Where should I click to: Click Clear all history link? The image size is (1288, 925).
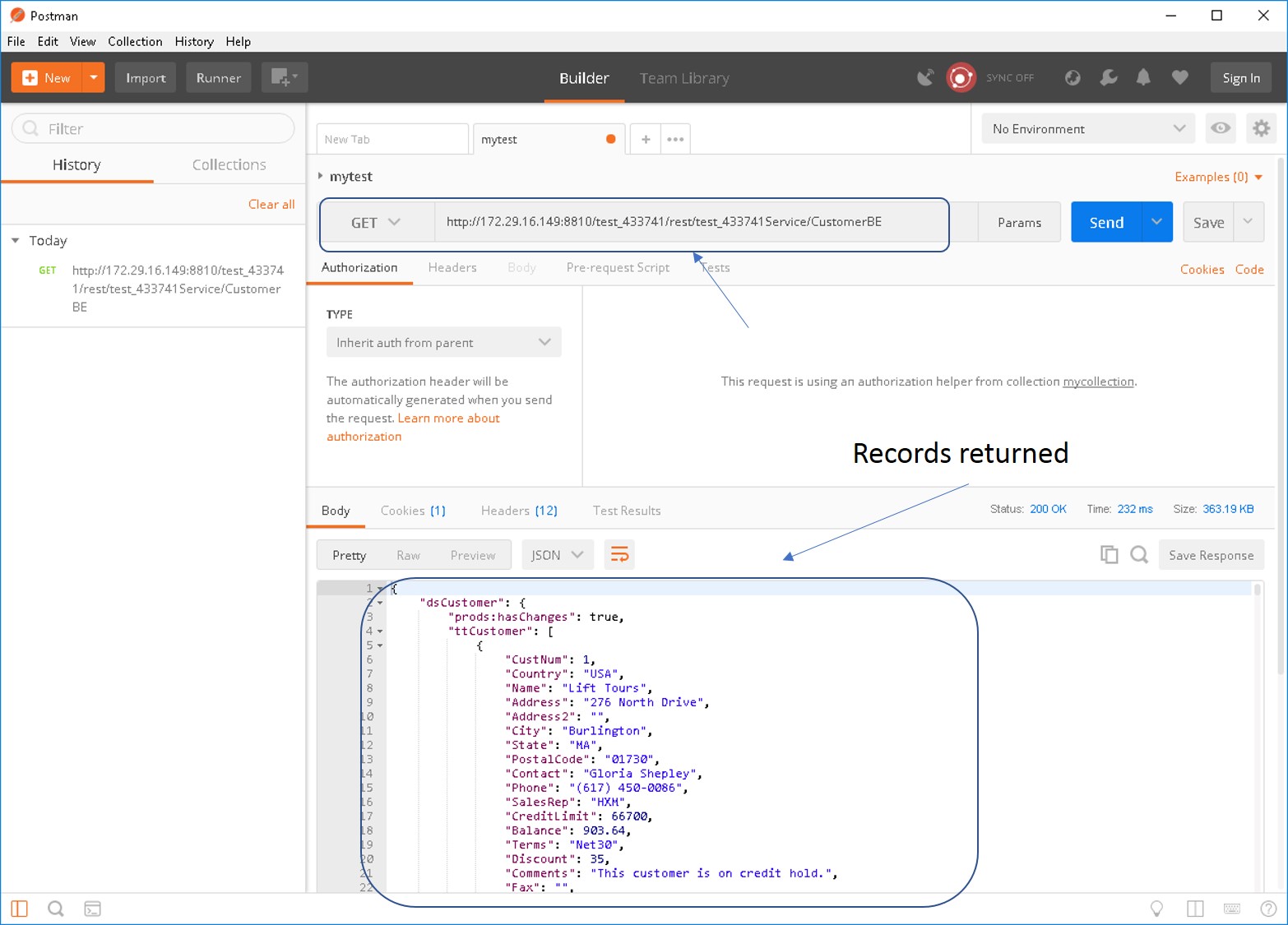pyautogui.click(x=271, y=204)
